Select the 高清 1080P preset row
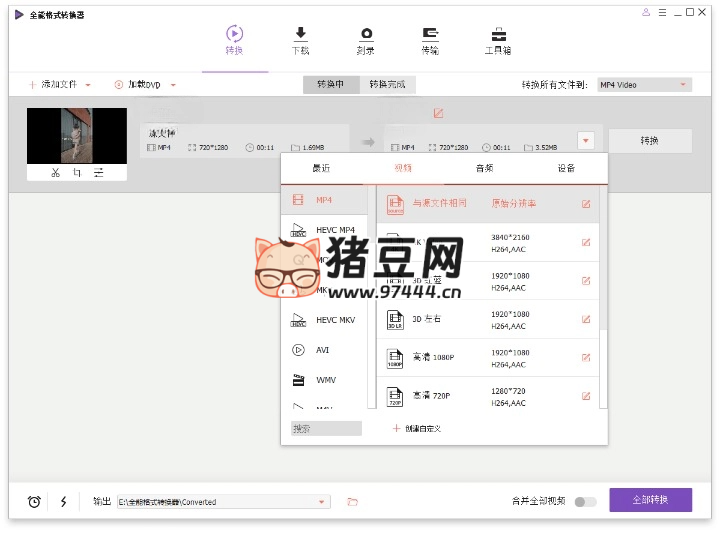Image resolution: width=720 pixels, height=533 pixels. pos(488,358)
